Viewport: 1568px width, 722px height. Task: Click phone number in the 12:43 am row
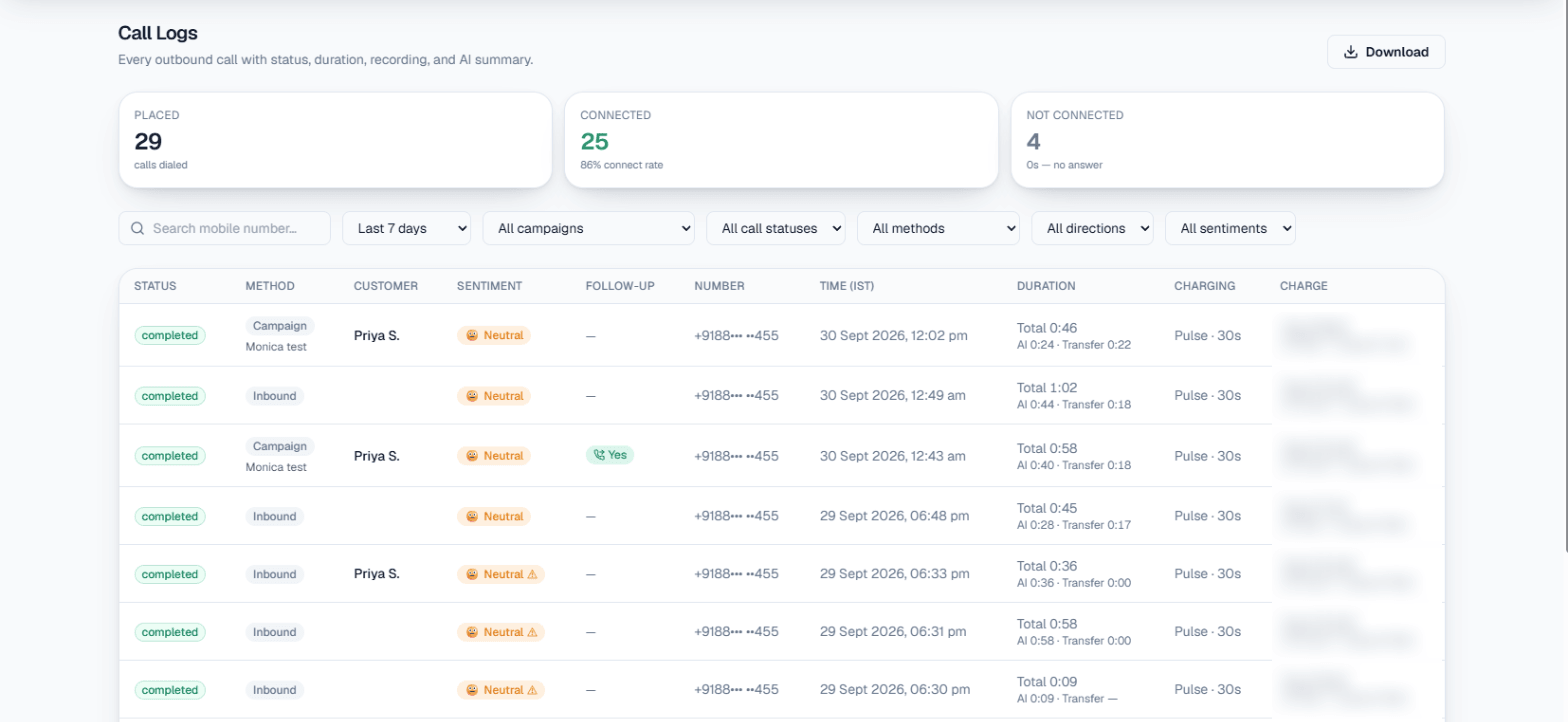[736, 456]
